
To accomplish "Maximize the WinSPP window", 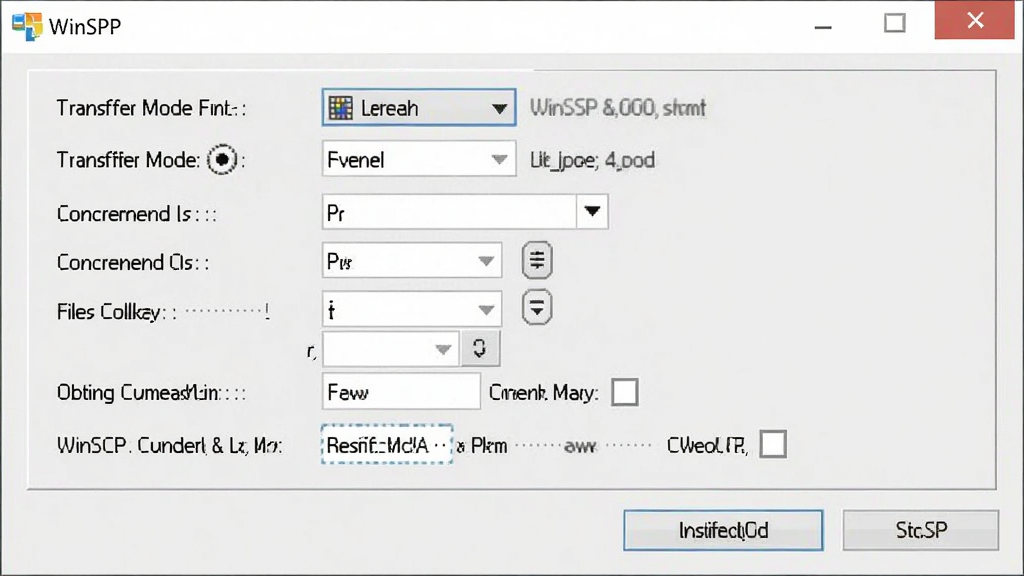I will click(895, 24).
